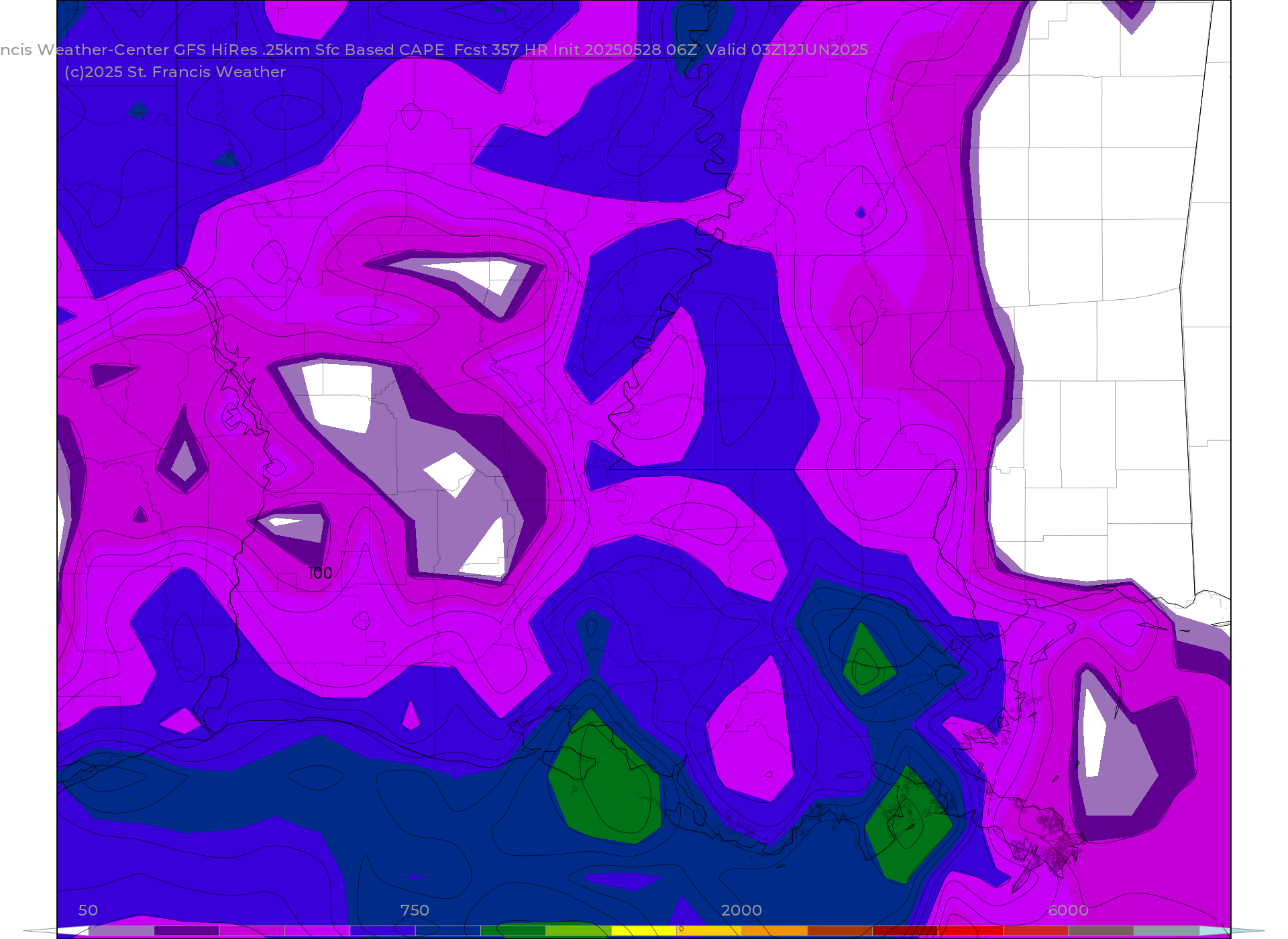
Task: Select the gray swatch in color bar
Action: click(1167, 931)
